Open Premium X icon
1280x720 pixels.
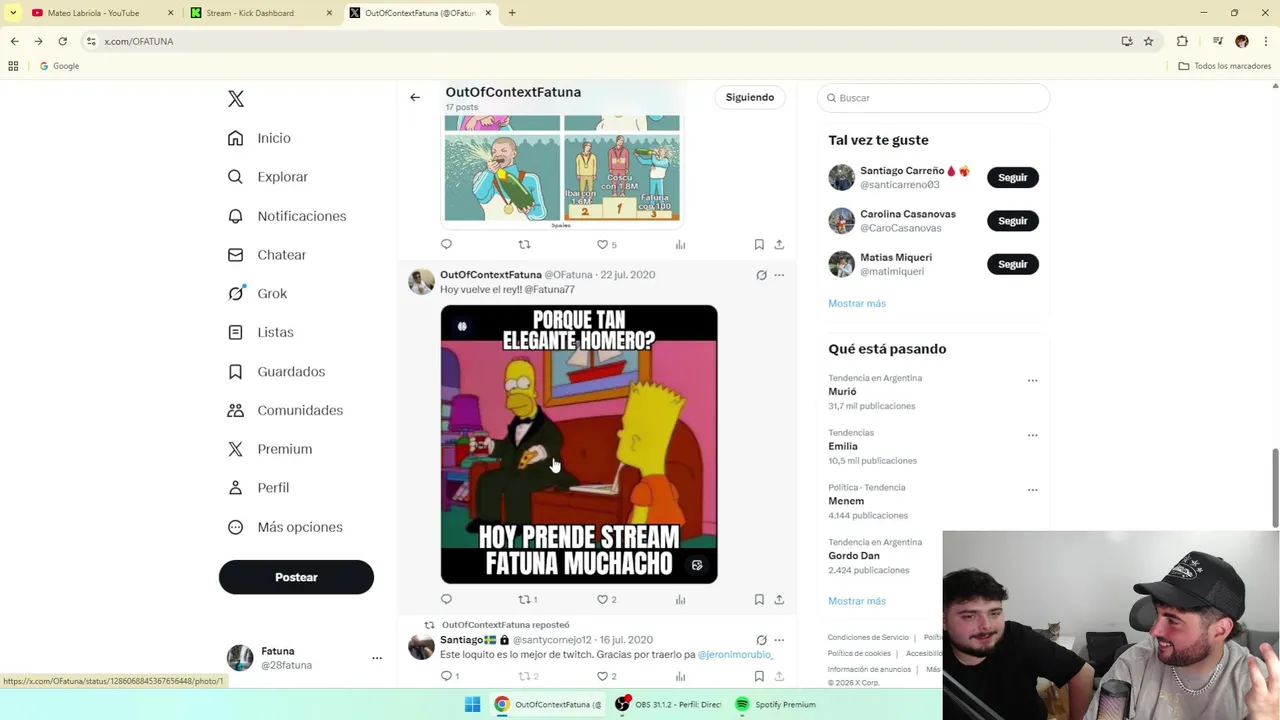[235, 449]
